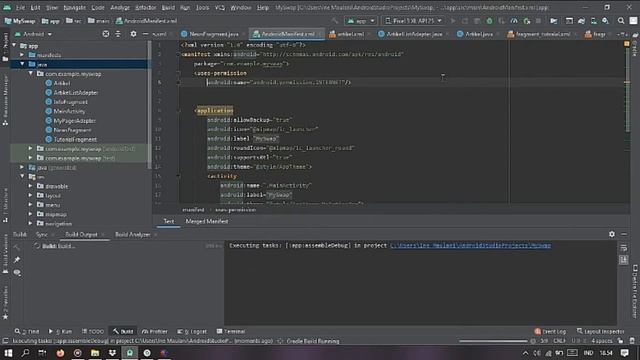
Task: Switch to the Build Analyzer tab
Action: tap(133, 234)
